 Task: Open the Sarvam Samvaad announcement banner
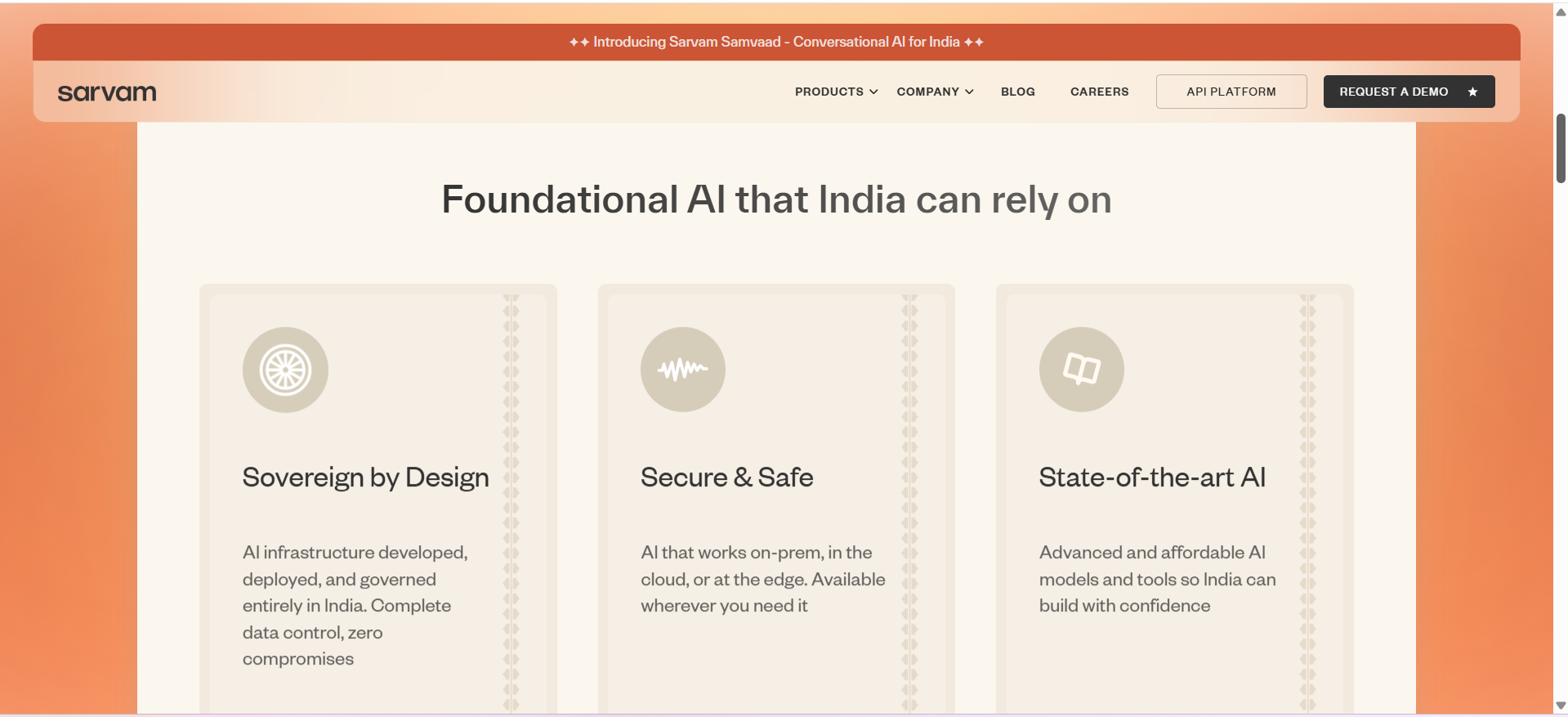tap(776, 42)
